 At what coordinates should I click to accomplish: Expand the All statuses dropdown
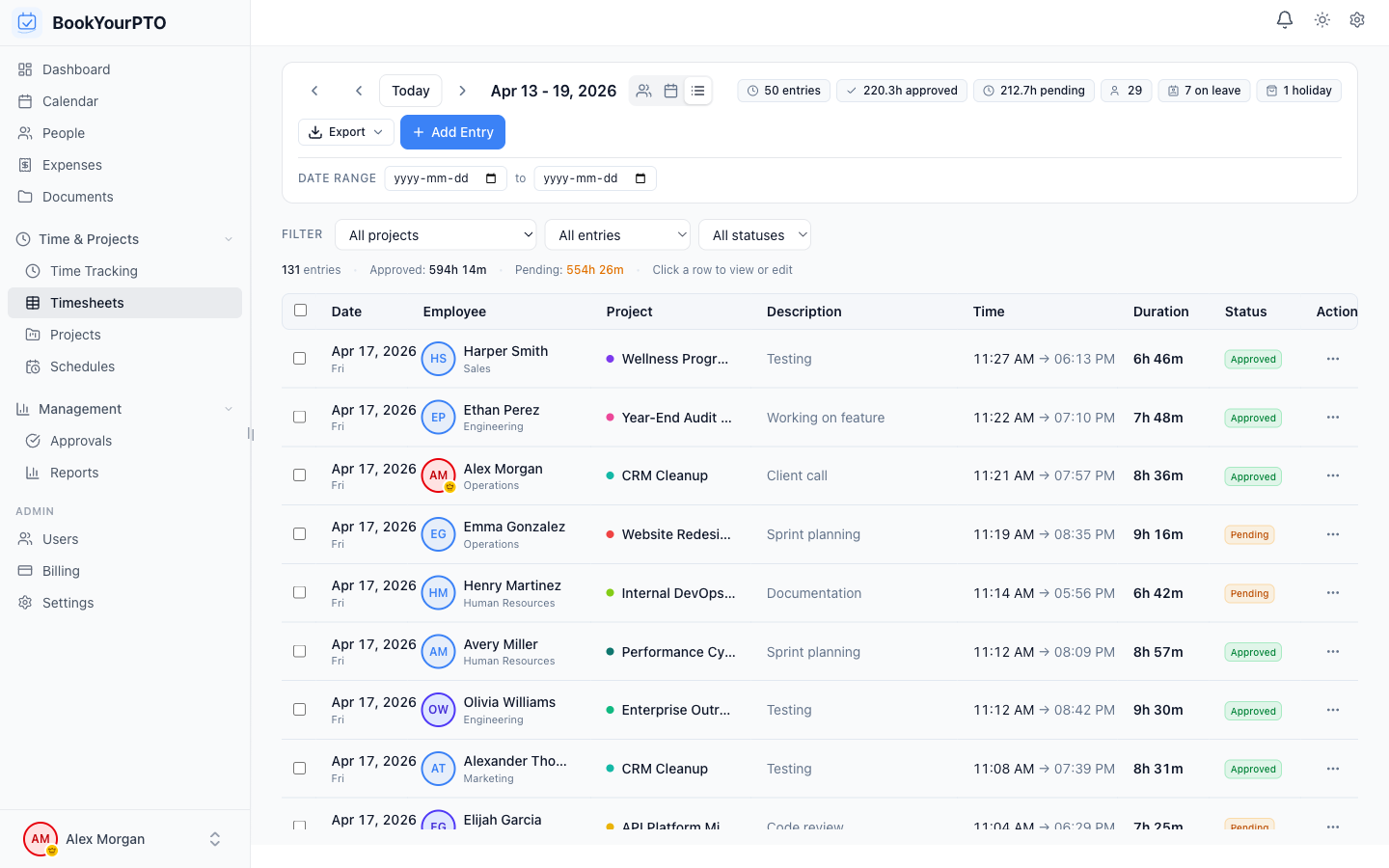[754, 234]
